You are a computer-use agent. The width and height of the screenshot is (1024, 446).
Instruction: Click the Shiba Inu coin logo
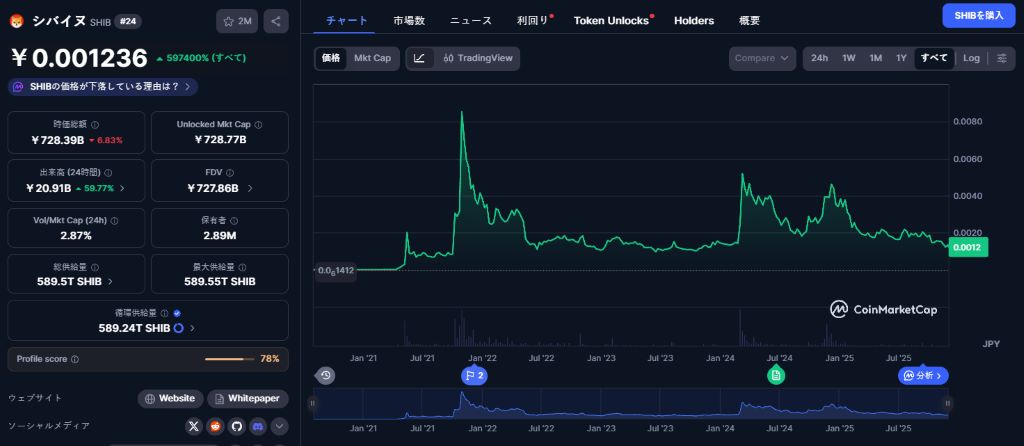(x=16, y=22)
